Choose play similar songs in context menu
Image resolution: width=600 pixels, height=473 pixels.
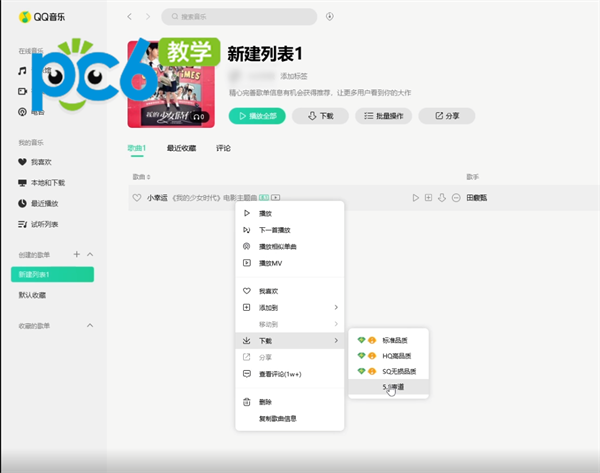pos(290,246)
